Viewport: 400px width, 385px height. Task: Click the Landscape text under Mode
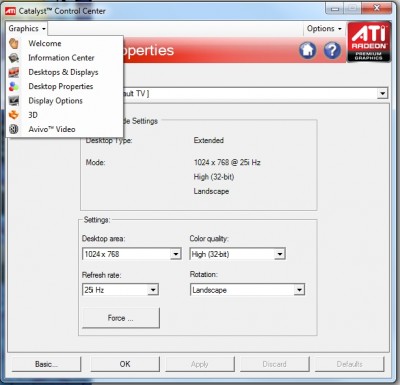coord(211,191)
